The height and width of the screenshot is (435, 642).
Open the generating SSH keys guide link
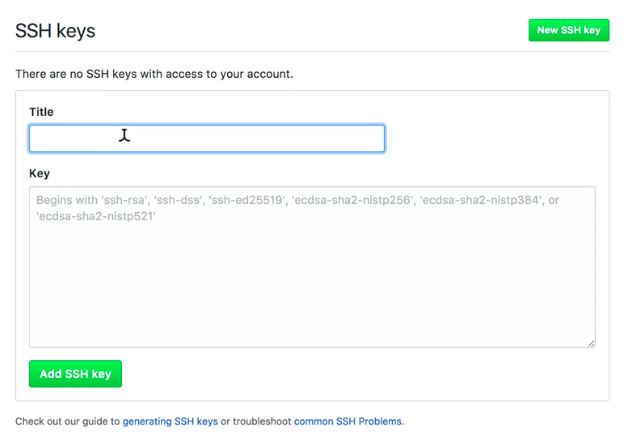click(x=170, y=421)
